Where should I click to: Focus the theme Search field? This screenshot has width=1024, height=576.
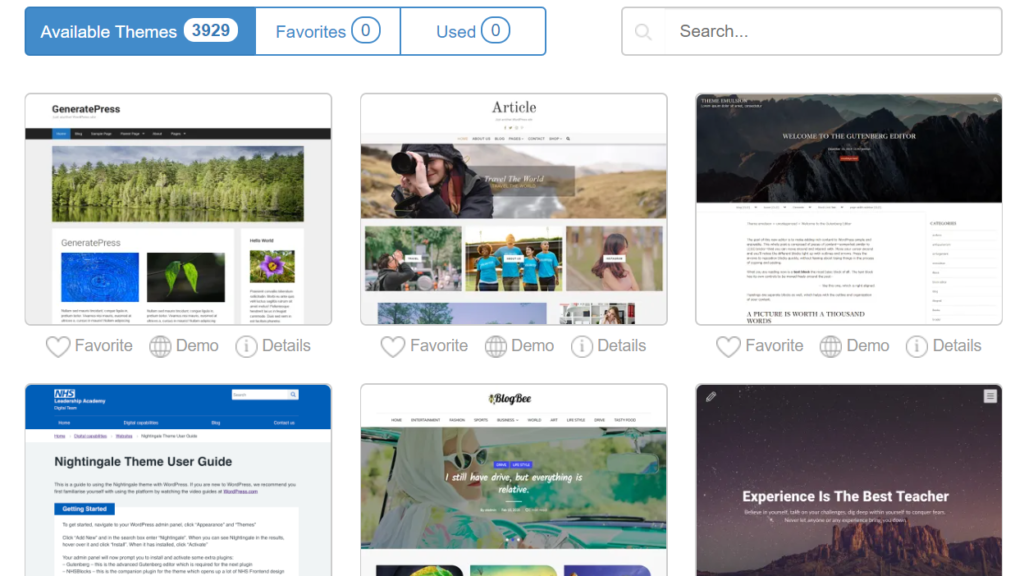(x=830, y=31)
